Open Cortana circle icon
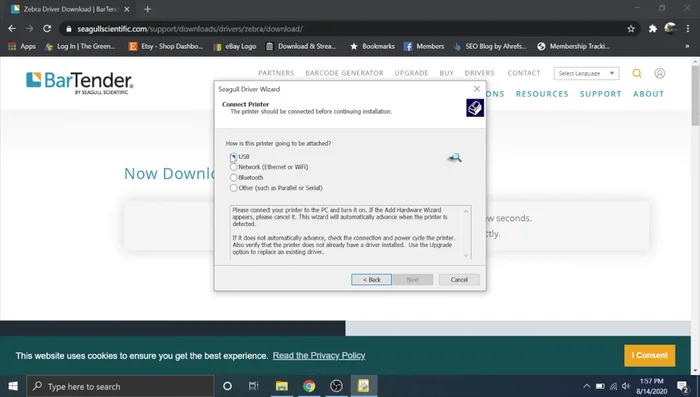 click(227, 386)
